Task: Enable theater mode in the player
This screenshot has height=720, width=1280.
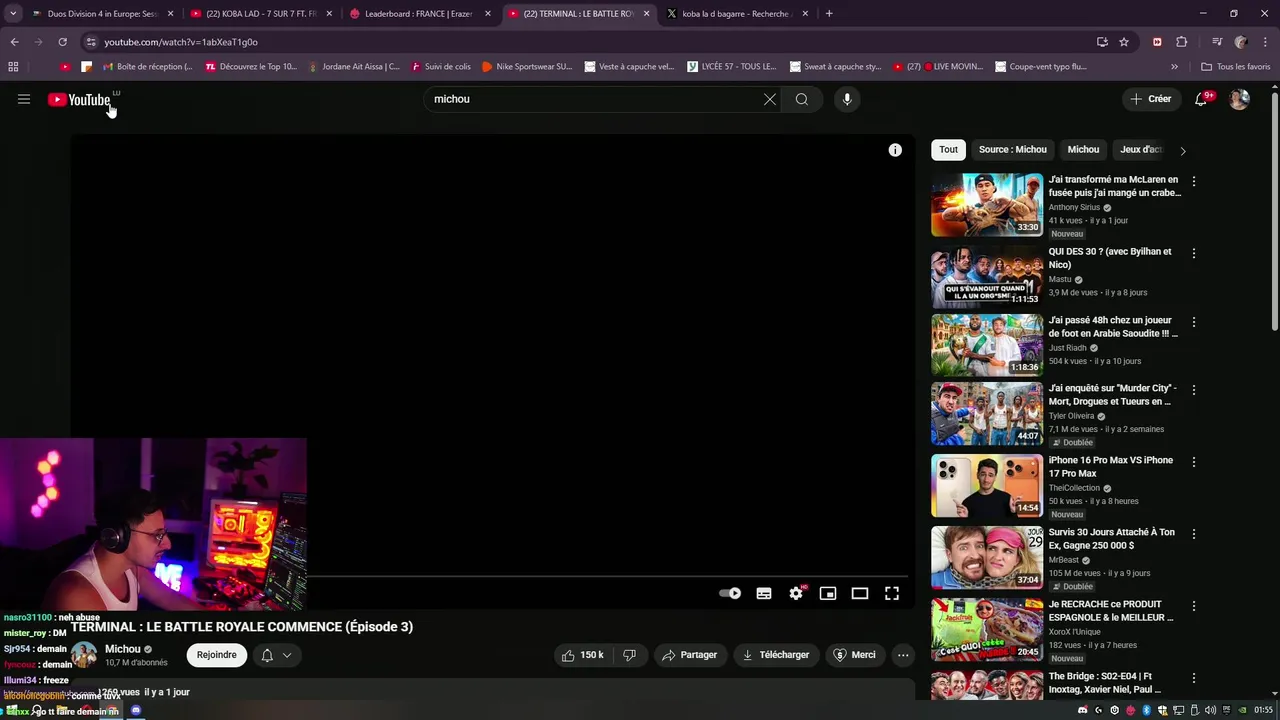Action: (x=860, y=593)
